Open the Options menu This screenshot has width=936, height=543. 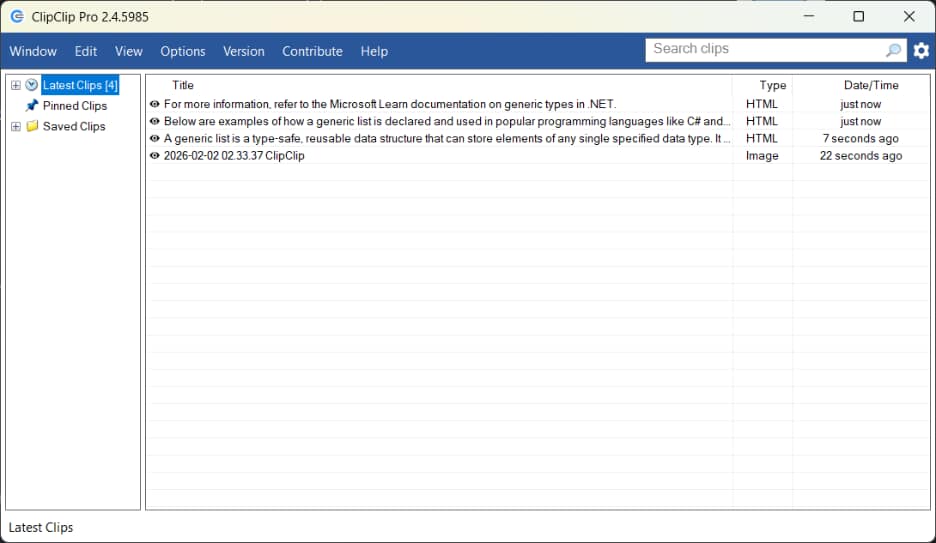(x=183, y=51)
